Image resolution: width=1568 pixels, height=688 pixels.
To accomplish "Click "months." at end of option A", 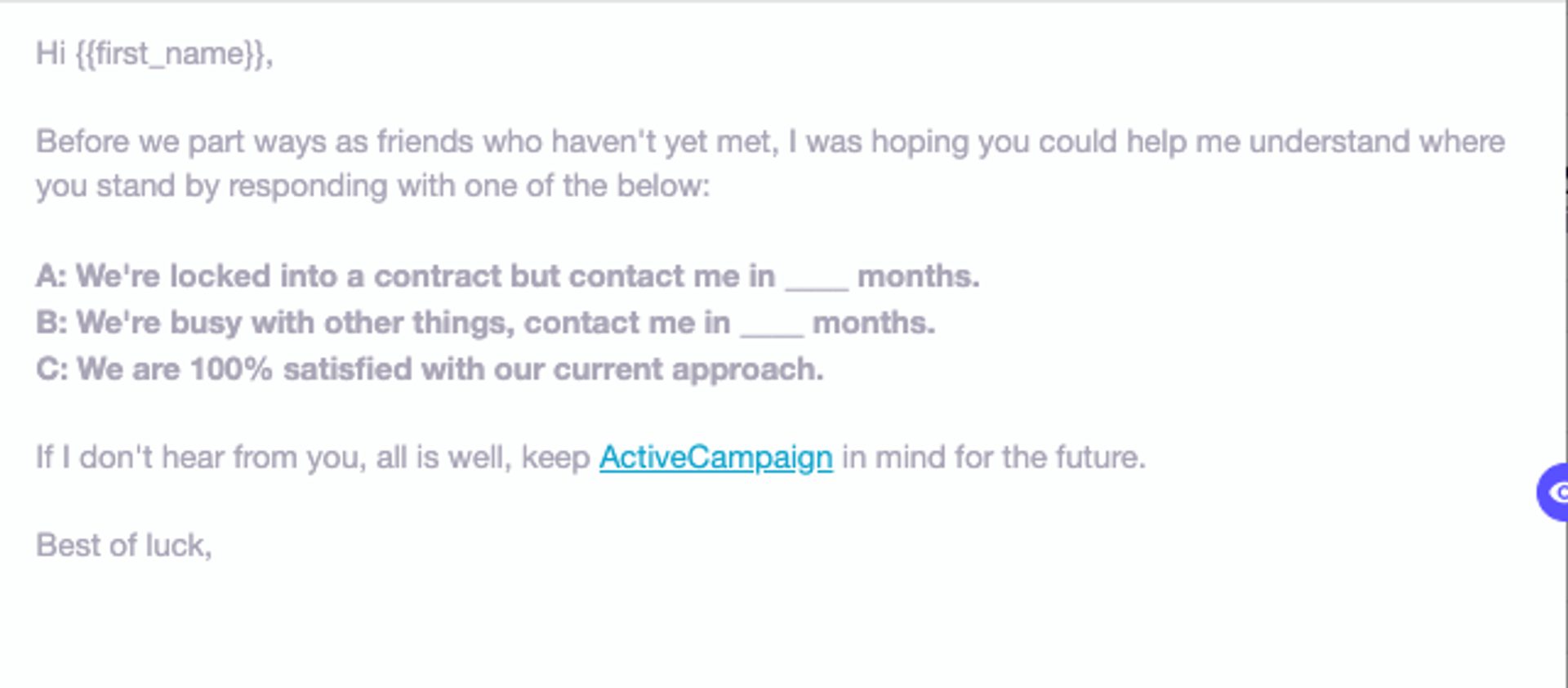I will click(x=918, y=276).
